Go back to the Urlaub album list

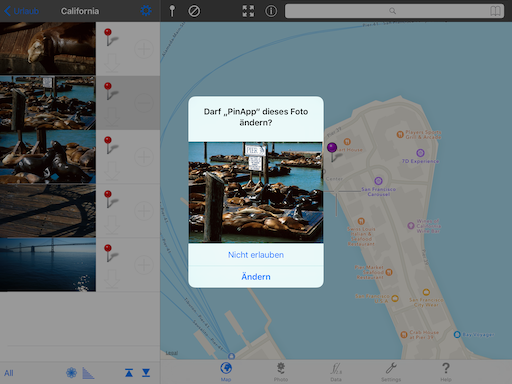coord(22,11)
